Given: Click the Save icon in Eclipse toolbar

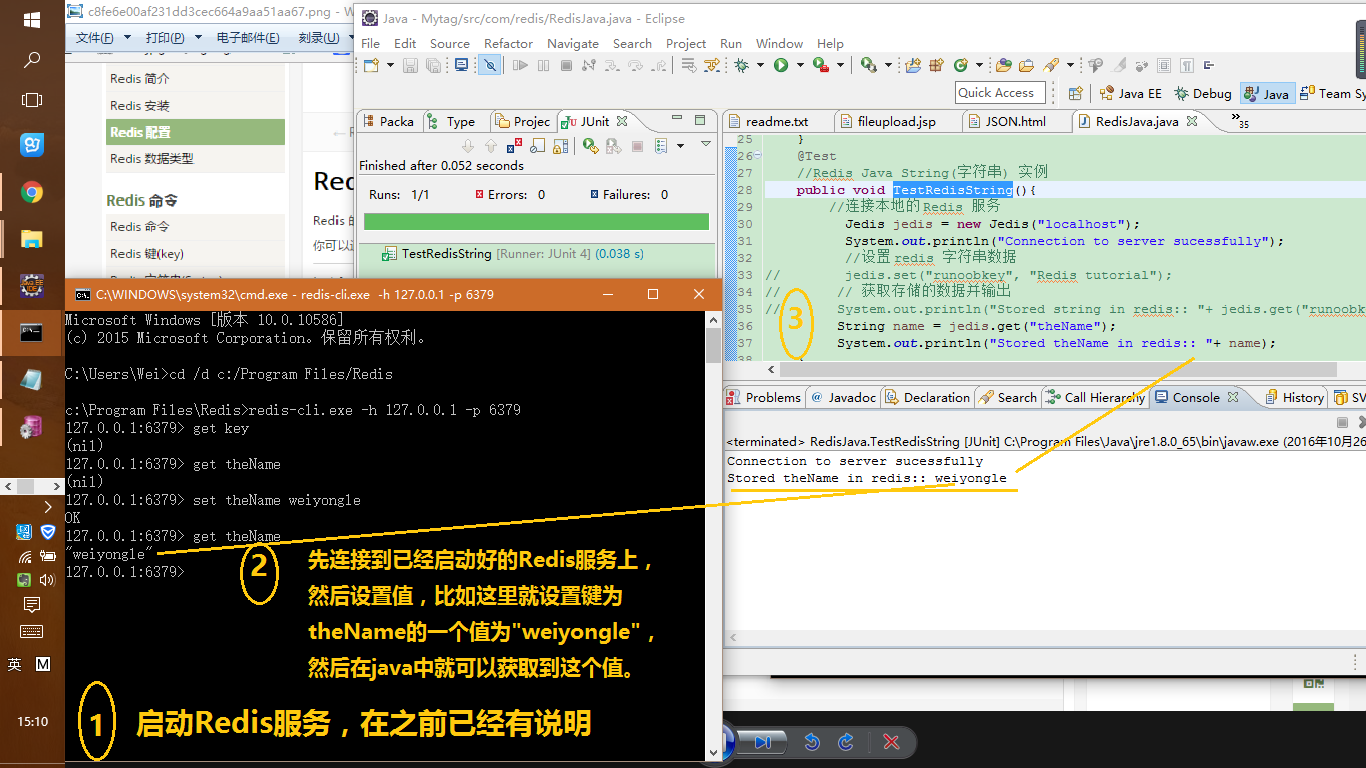Looking at the screenshot, I should tap(410, 65).
